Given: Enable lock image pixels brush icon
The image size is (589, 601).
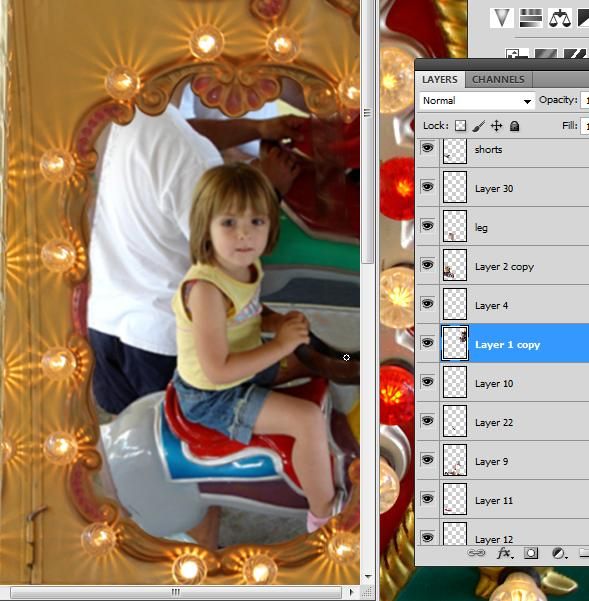Looking at the screenshot, I should coord(478,126).
